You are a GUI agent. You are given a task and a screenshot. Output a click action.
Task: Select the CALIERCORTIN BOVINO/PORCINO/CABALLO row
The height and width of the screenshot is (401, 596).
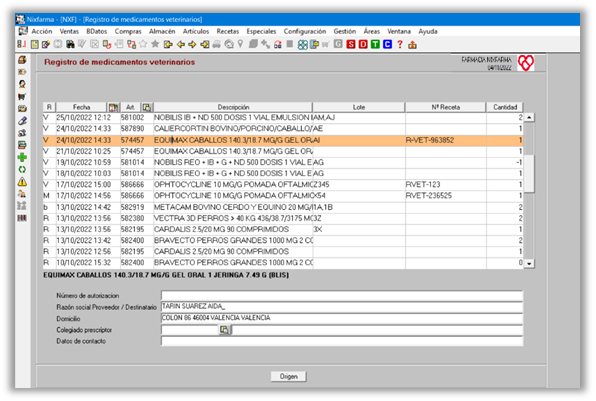point(283,129)
